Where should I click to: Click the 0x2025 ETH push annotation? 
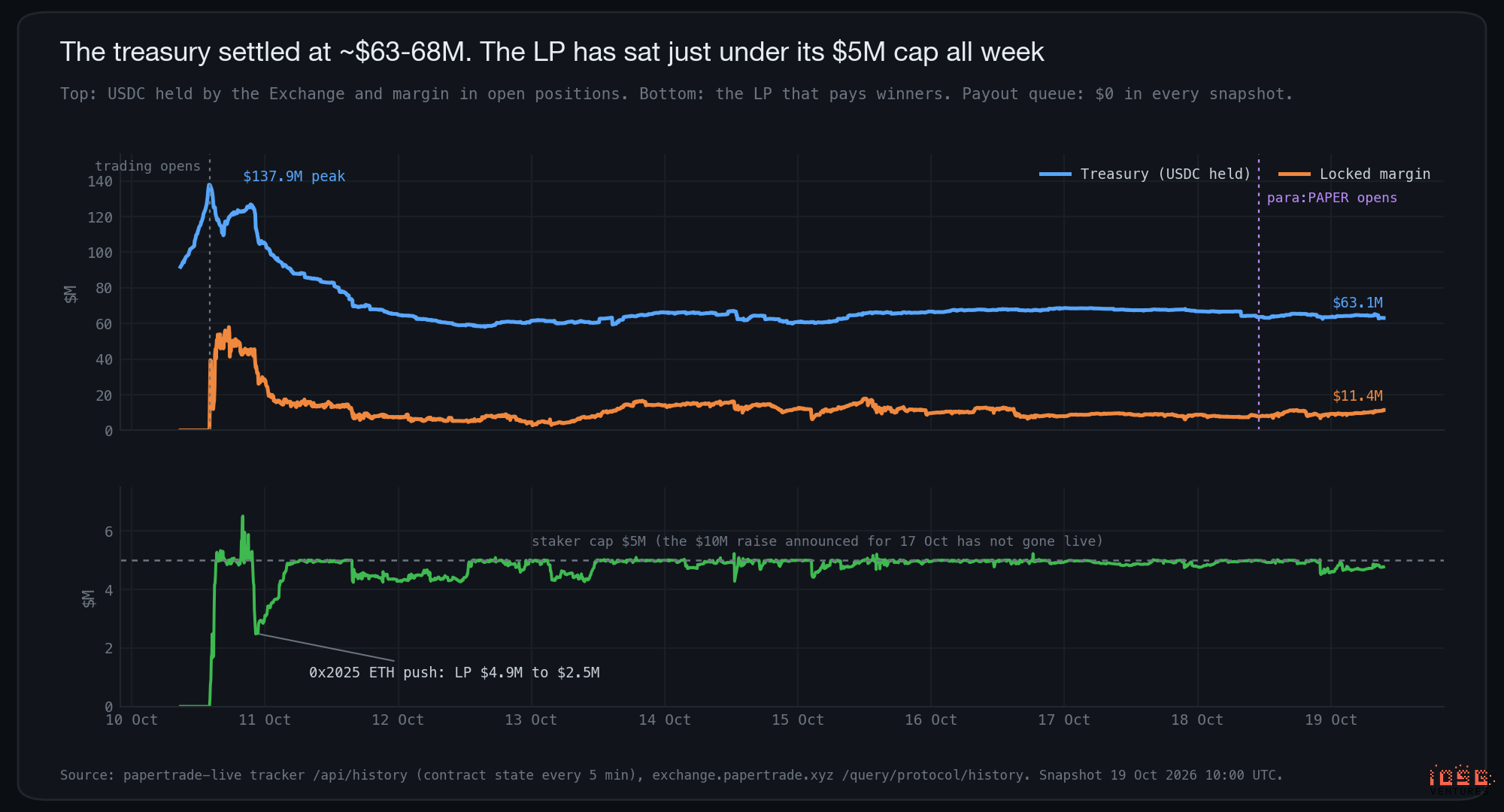click(454, 672)
